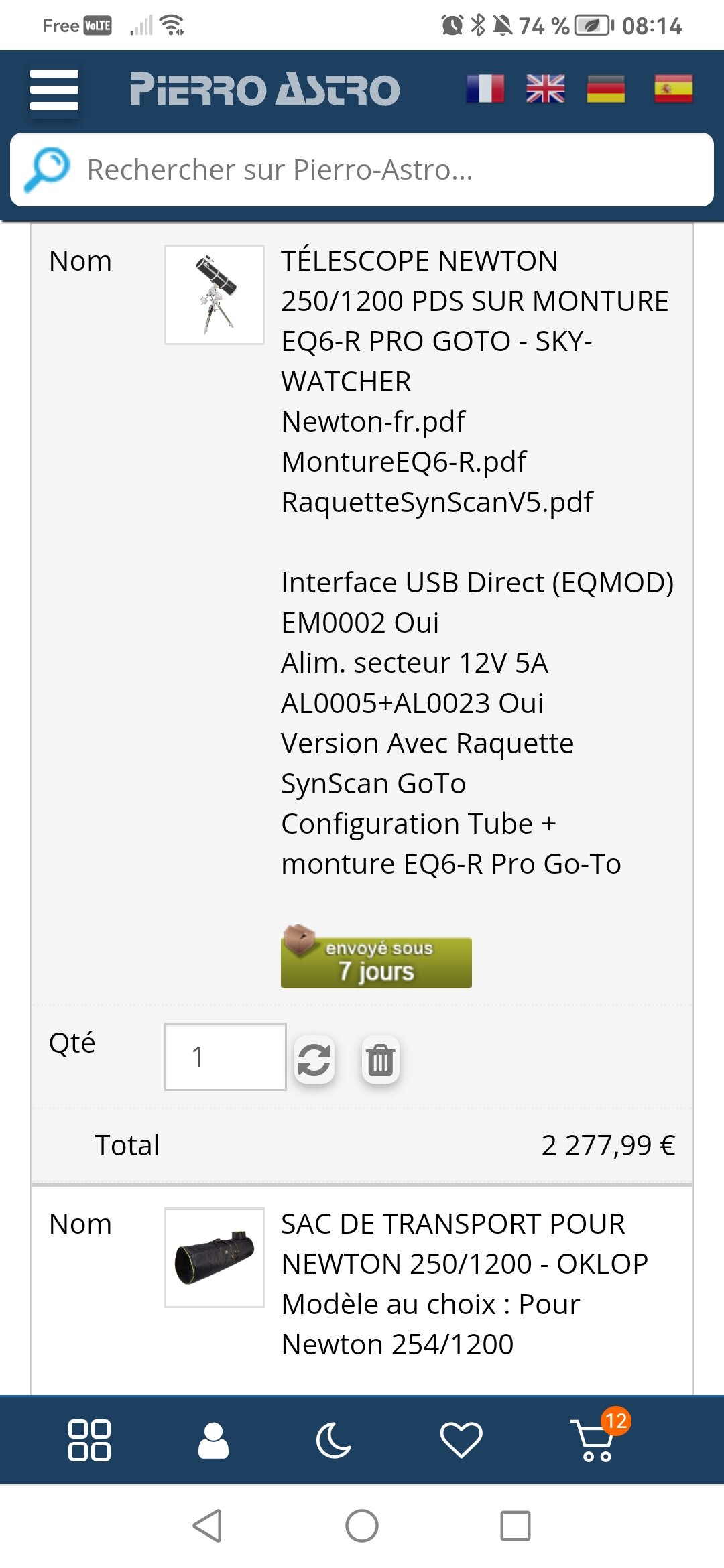Click the refresh quantity icon

pos(314,1060)
